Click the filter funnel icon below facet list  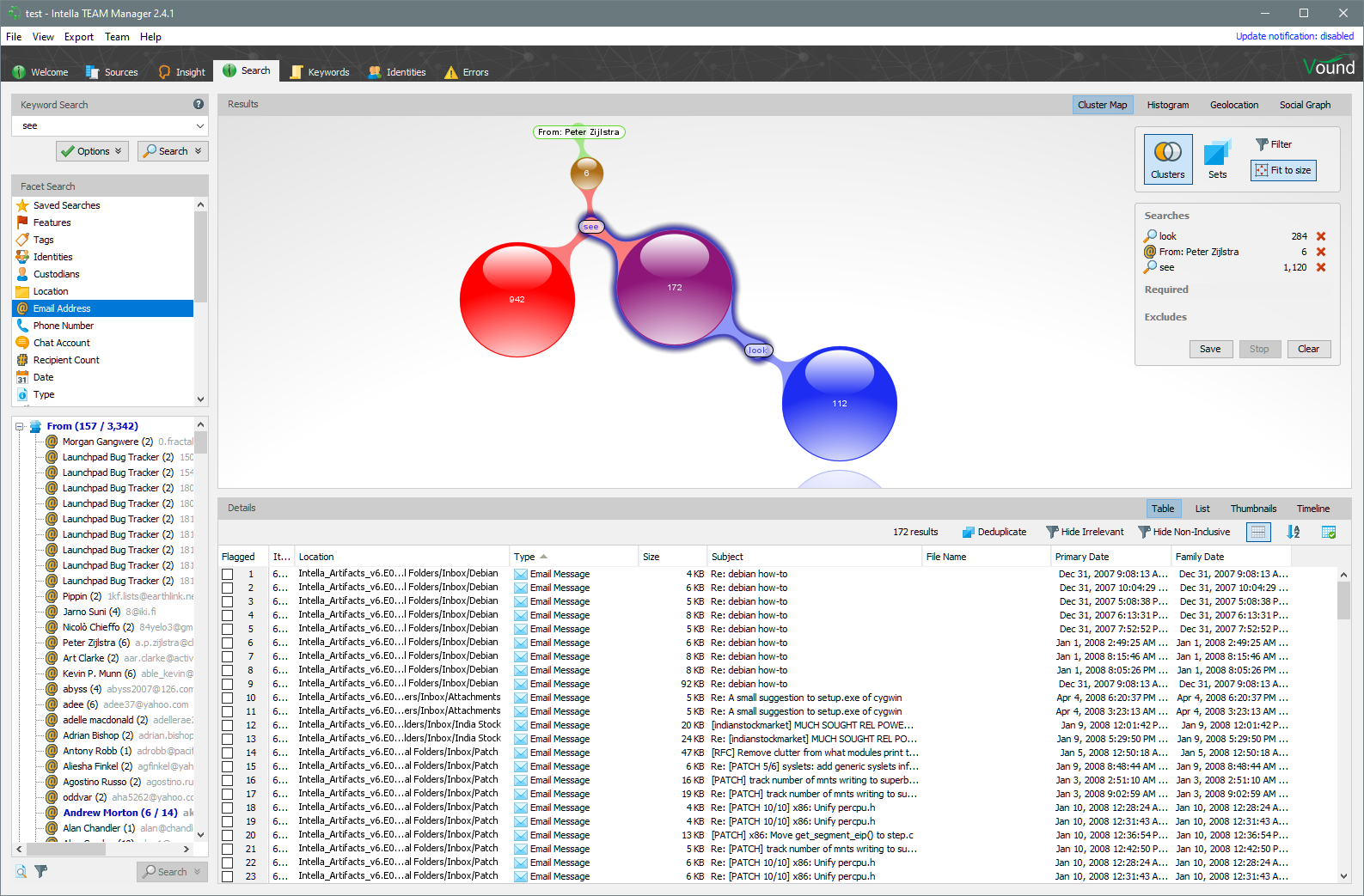coord(41,871)
